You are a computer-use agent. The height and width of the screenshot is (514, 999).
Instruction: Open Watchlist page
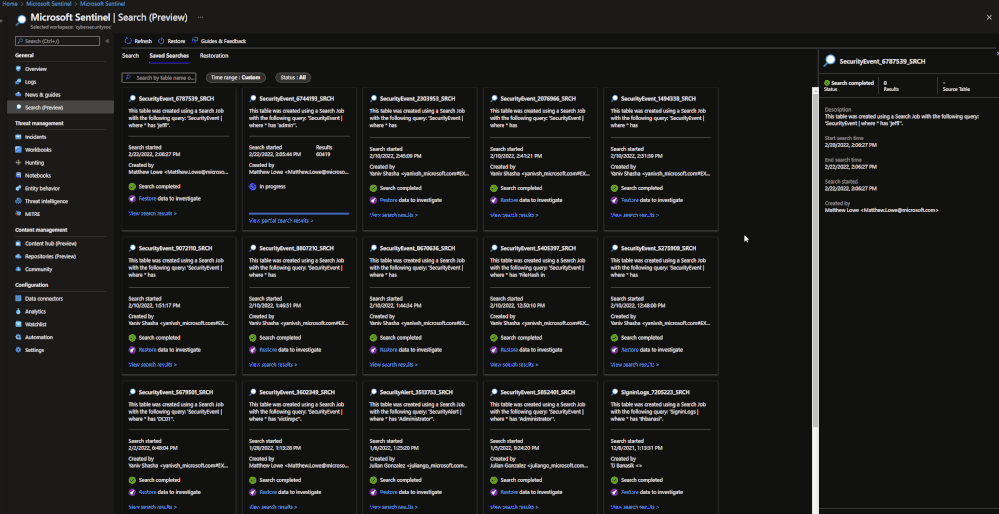coord(36,324)
